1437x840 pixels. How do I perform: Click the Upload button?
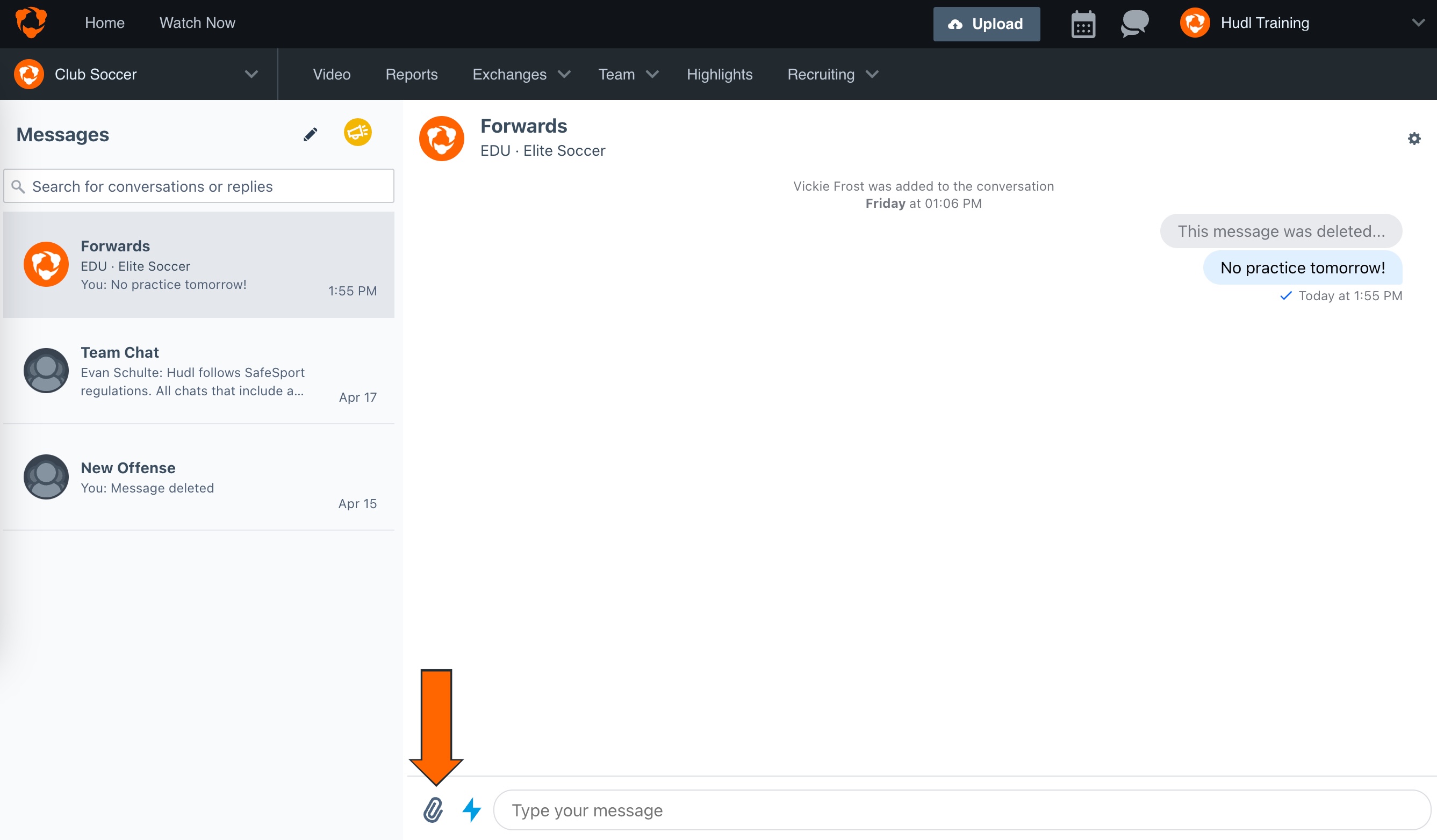coord(986,24)
